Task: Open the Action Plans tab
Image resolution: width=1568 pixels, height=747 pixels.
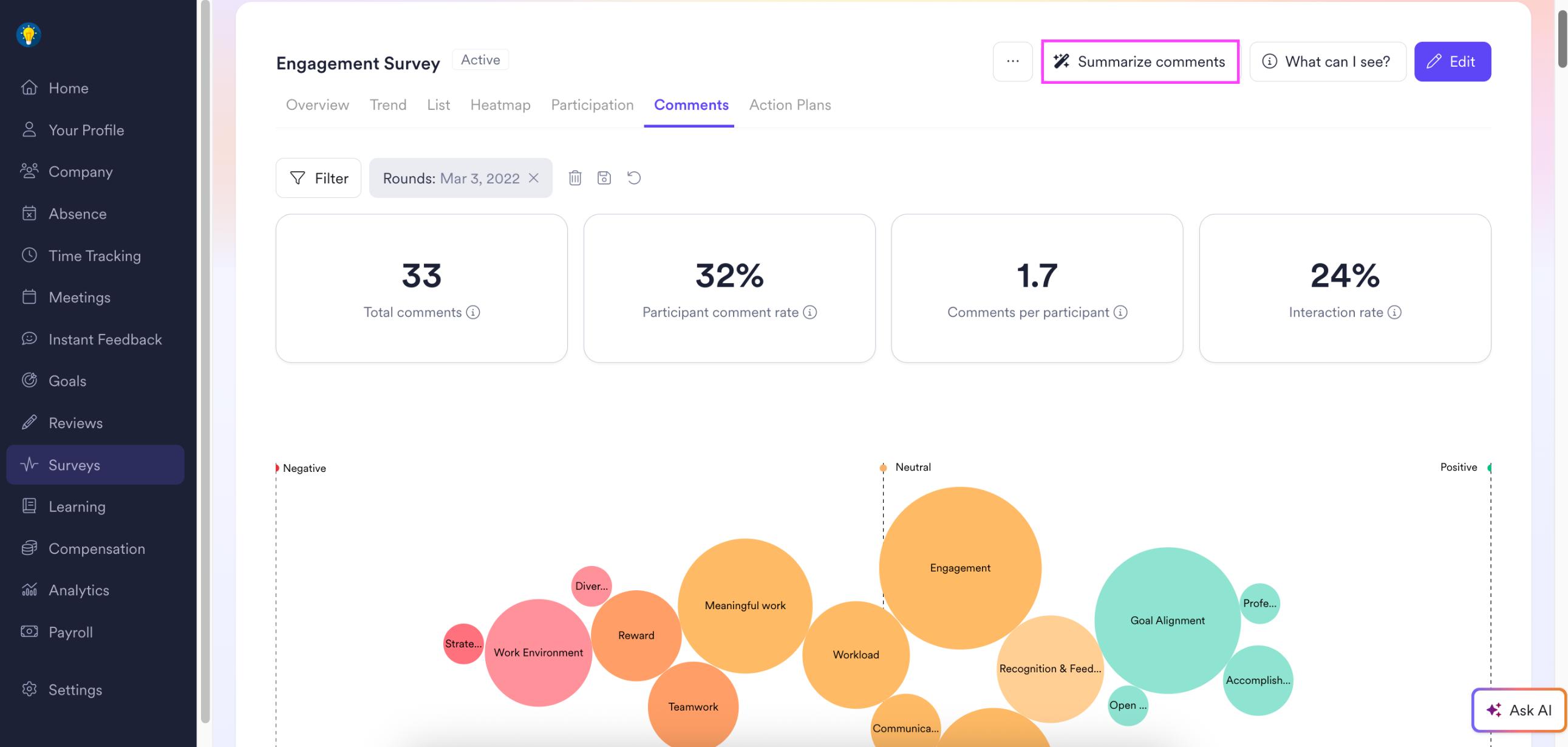Action: [789, 104]
